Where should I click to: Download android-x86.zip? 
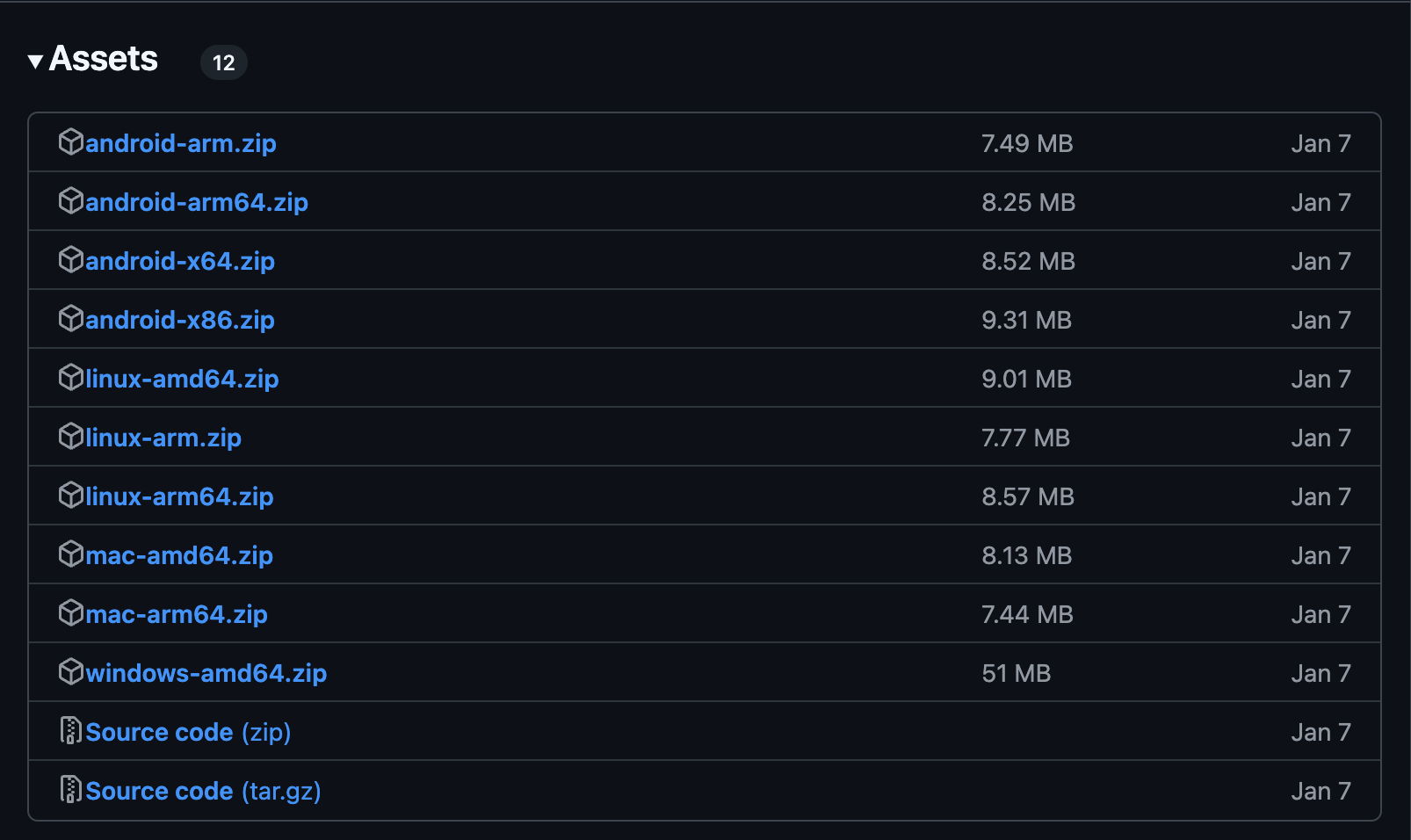[180, 319]
